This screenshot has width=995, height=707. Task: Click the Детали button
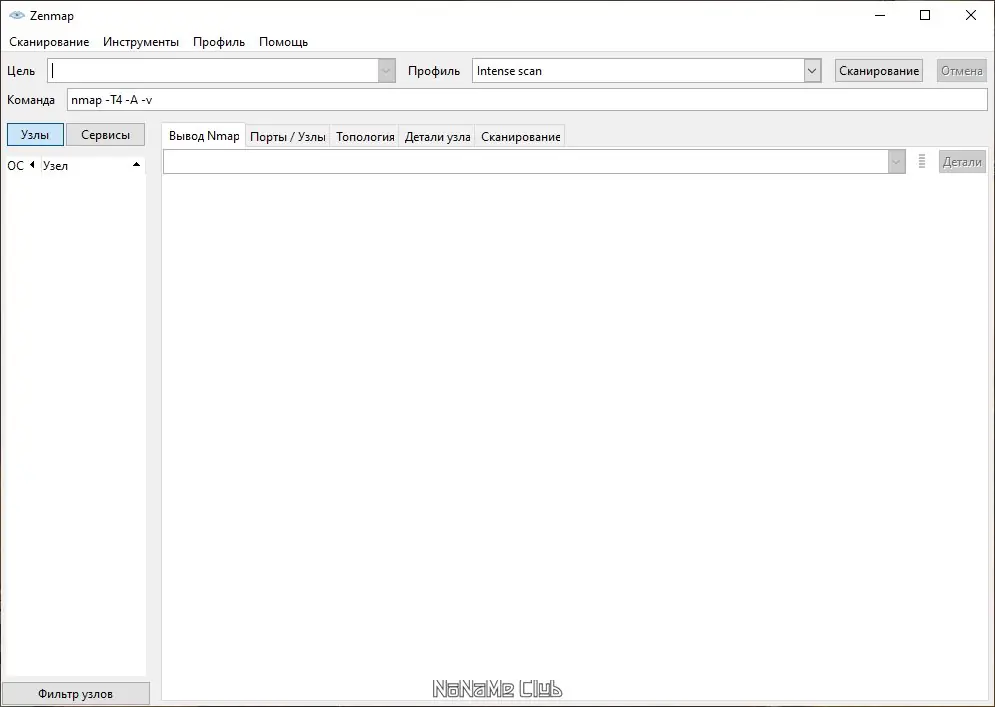coord(962,162)
